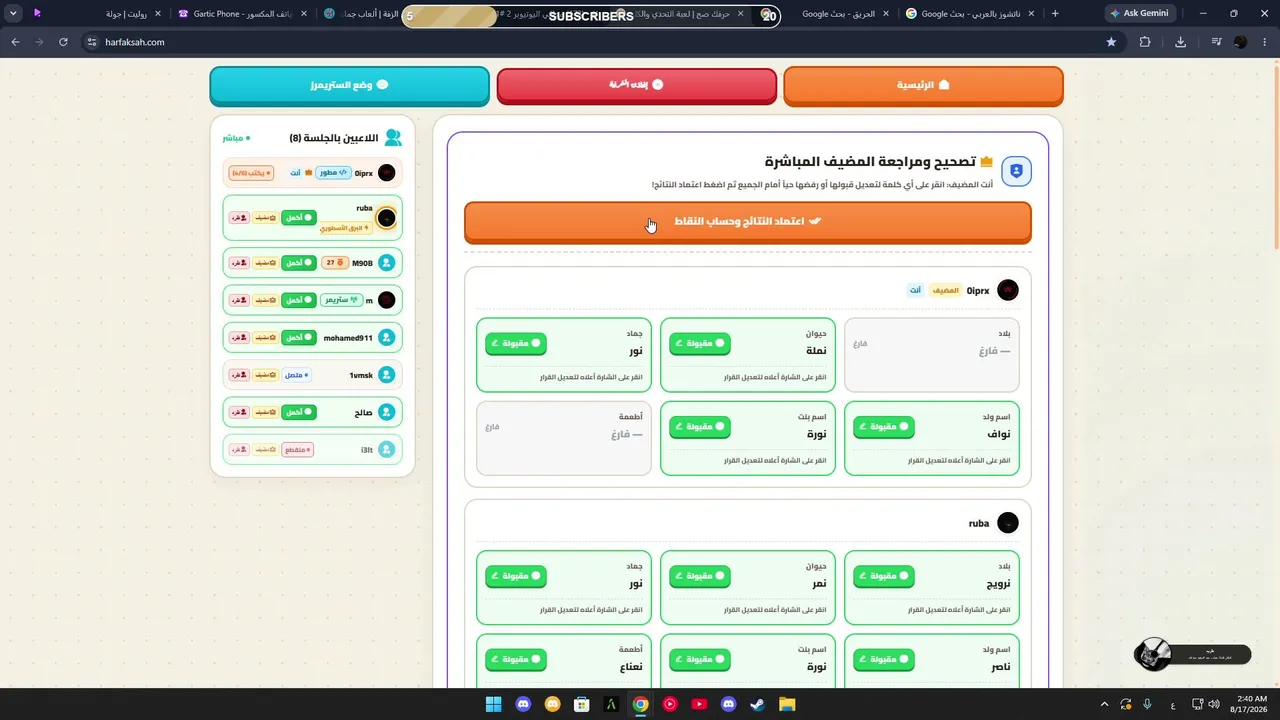Click mohamed911's avatar in players list
The image size is (1280, 720).
point(387,338)
